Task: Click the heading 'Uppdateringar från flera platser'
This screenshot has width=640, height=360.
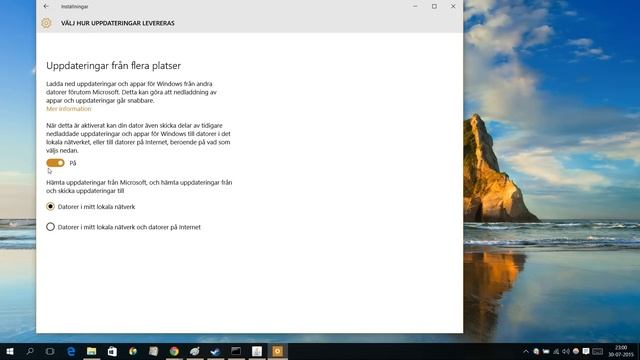Action: pyautogui.click(x=113, y=66)
